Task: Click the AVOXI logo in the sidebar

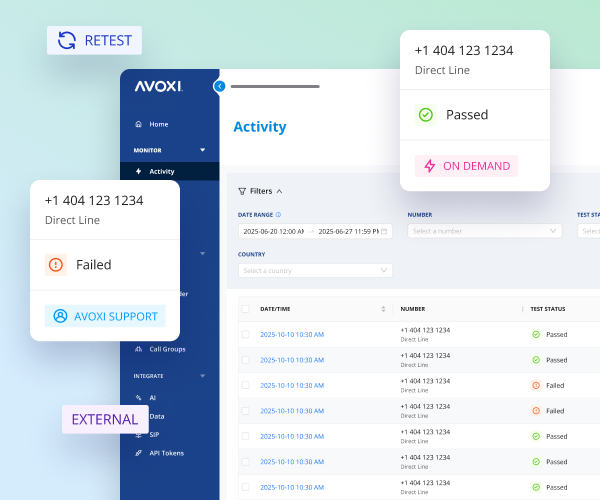Action: 155,86
